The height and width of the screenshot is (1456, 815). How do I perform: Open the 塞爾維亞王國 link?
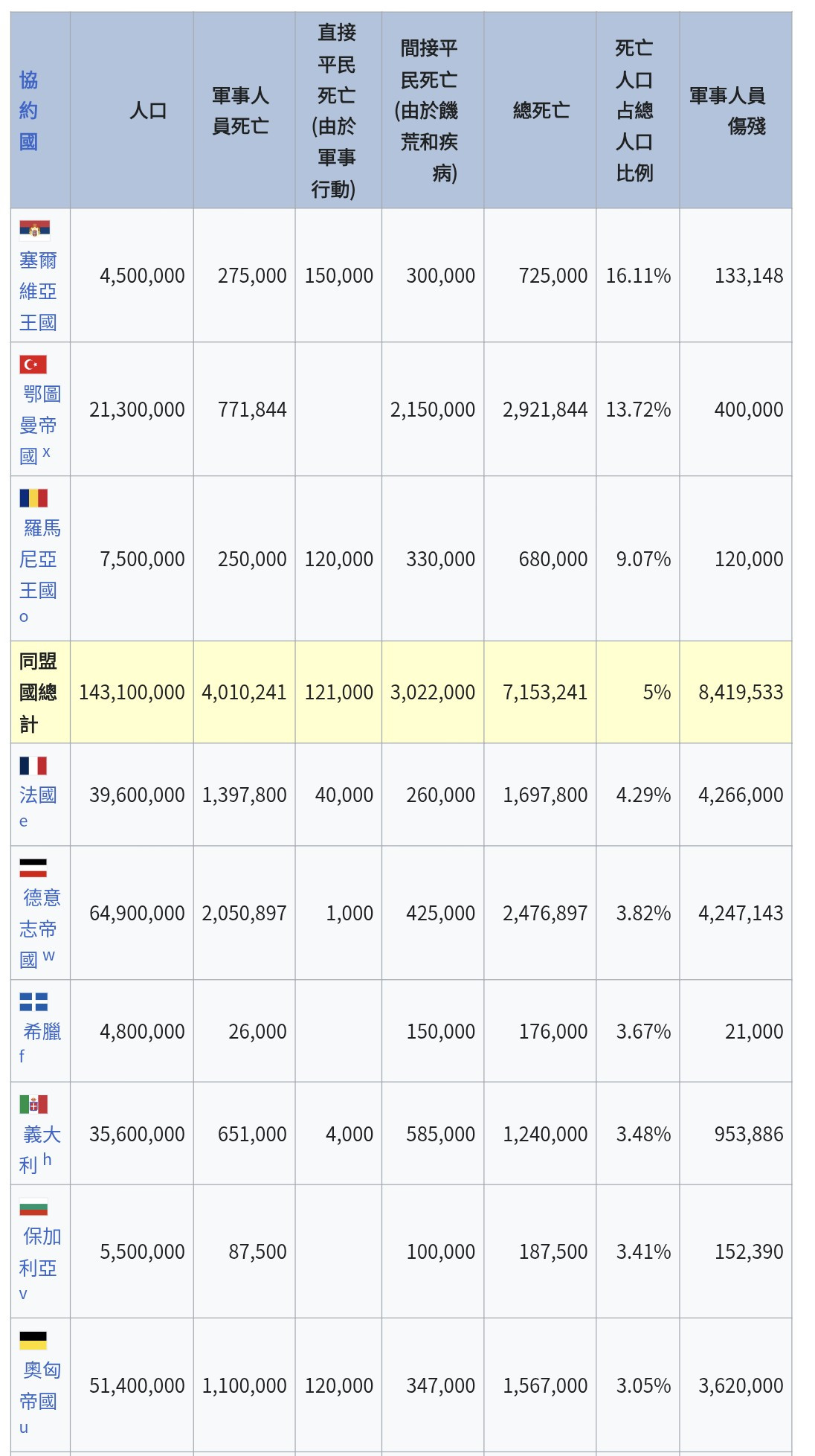pyautogui.click(x=38, y=291)
